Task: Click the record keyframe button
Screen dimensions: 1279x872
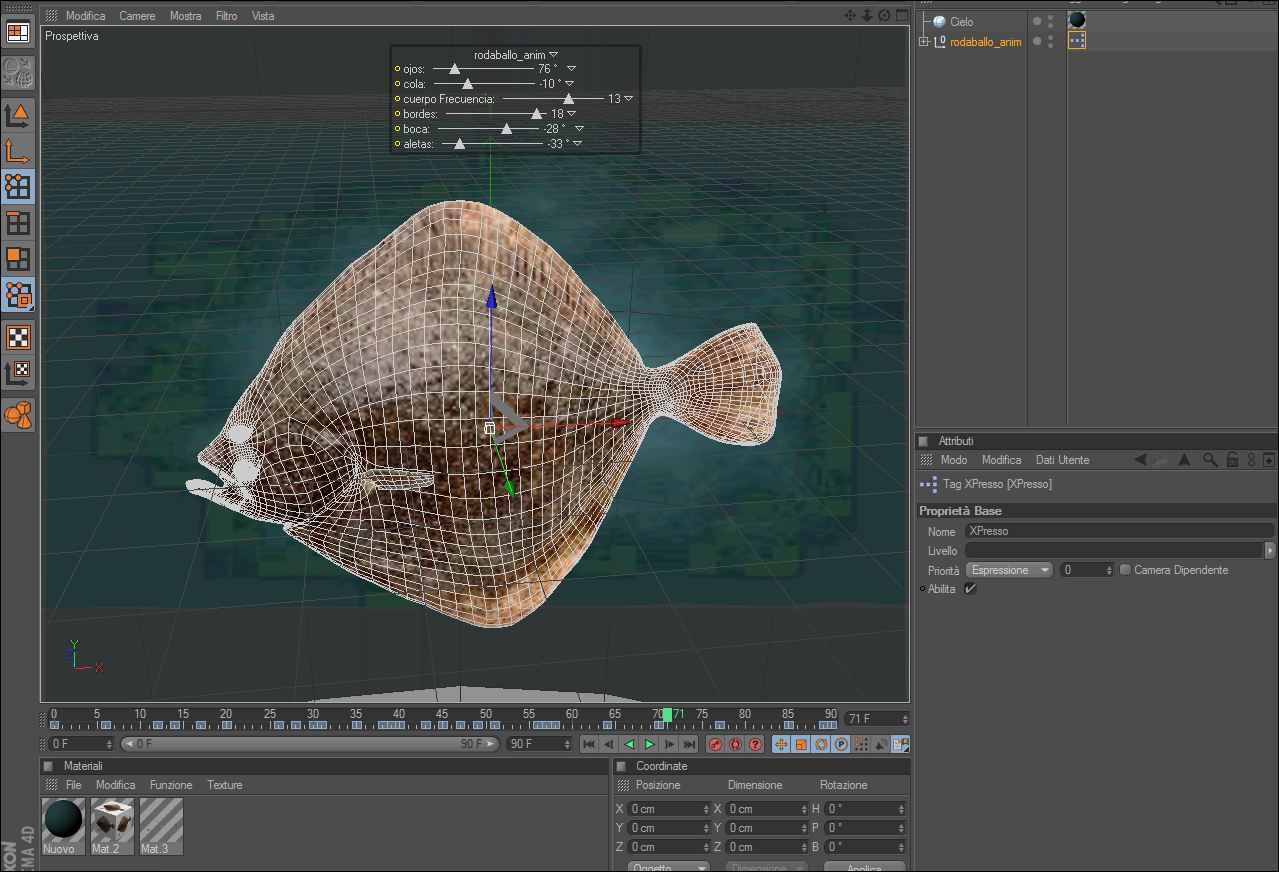Action: [715, 744]
